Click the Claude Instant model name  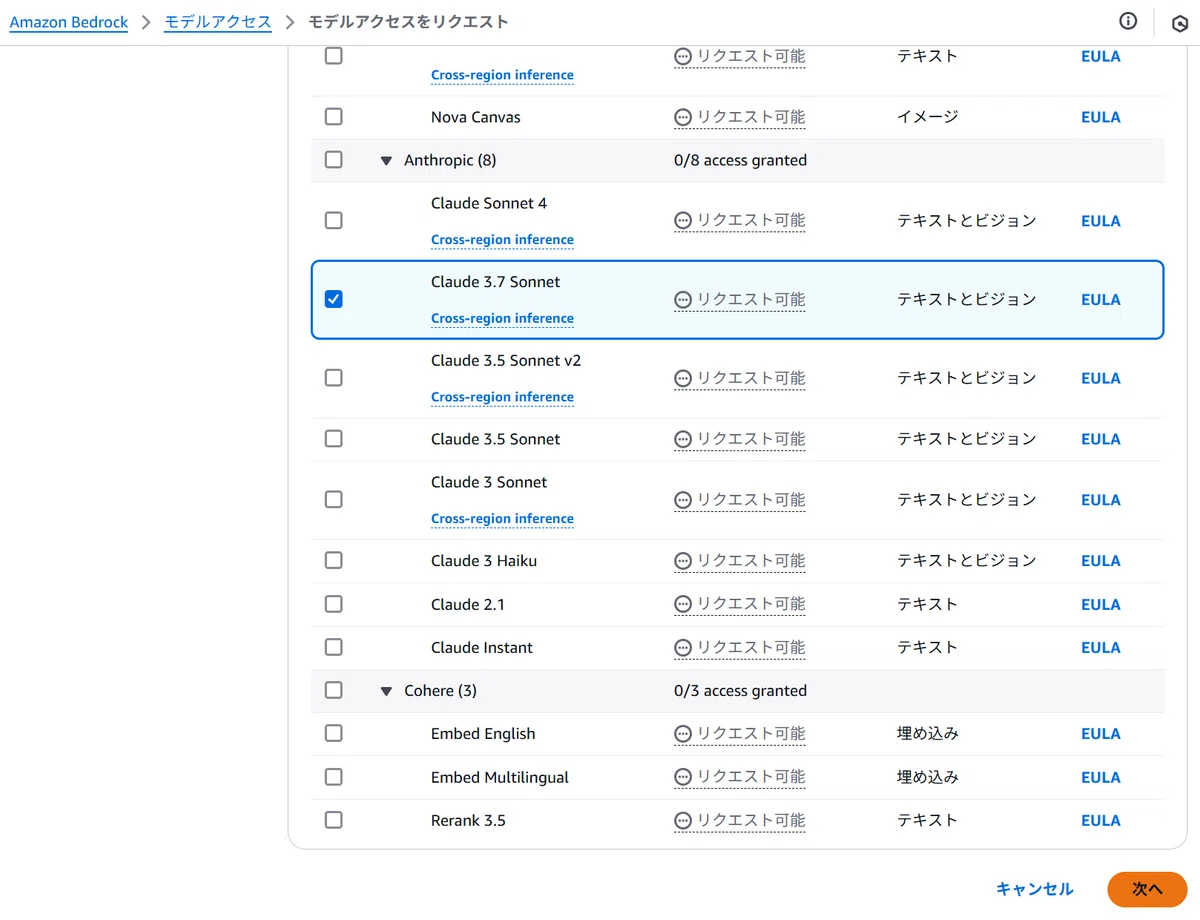[482, 648]
